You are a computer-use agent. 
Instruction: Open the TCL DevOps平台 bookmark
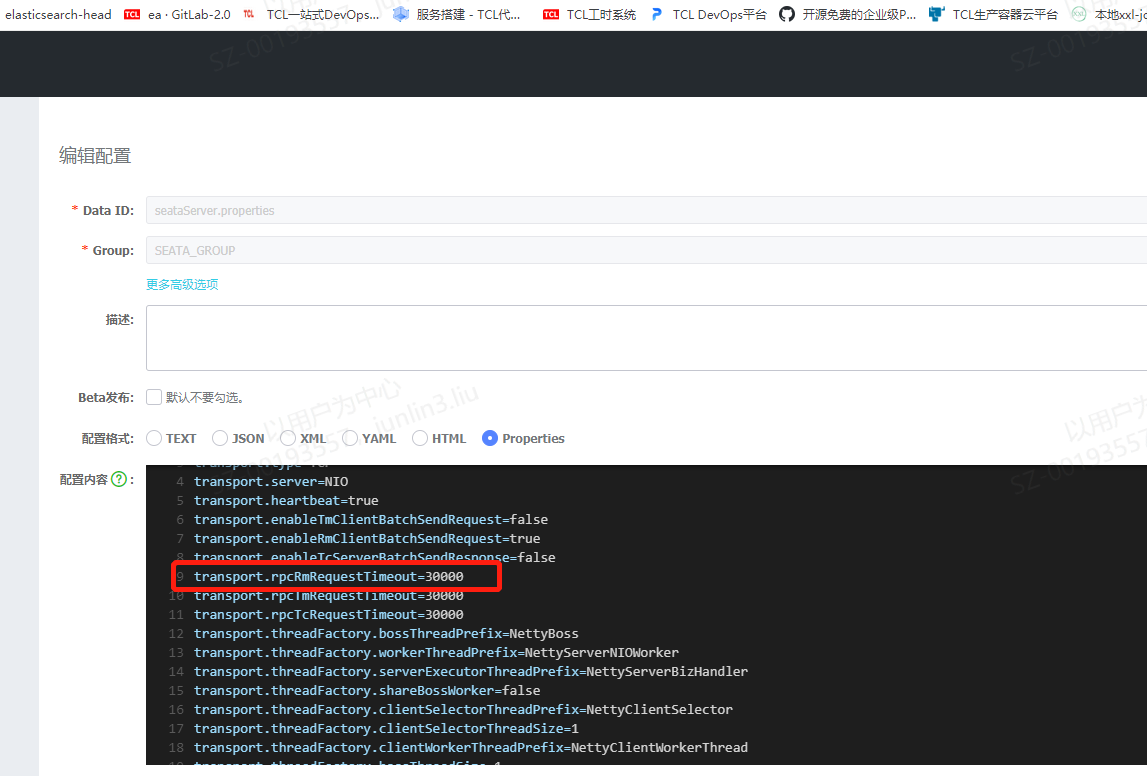[x=719, y=14]
